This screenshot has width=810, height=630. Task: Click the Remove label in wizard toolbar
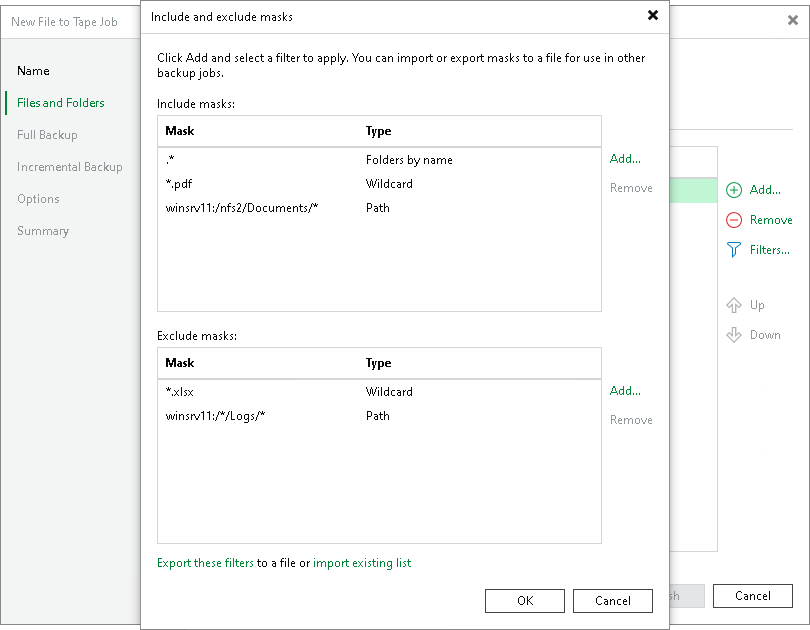point(771,220)
